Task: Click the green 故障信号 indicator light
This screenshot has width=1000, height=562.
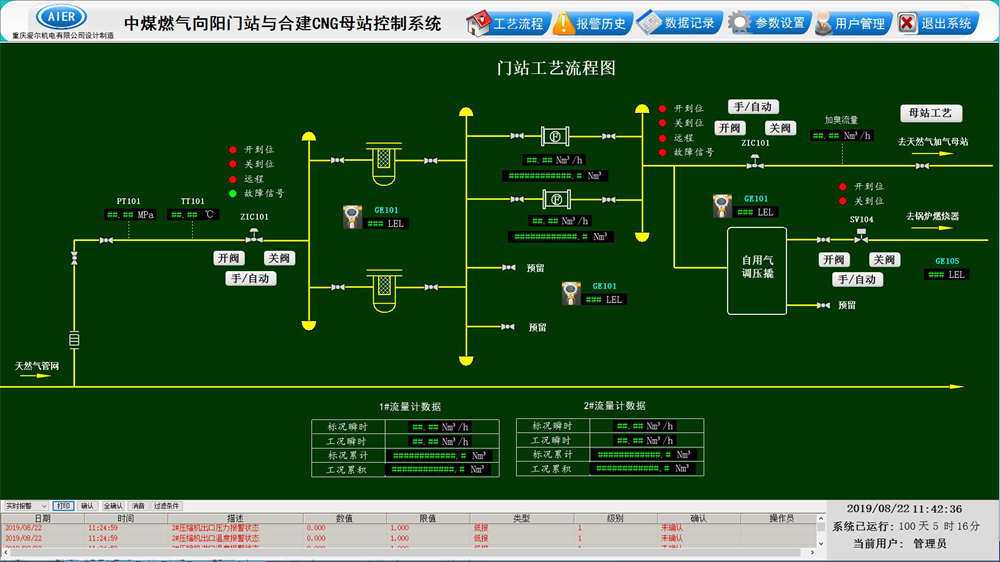Action: coord(233,193)
